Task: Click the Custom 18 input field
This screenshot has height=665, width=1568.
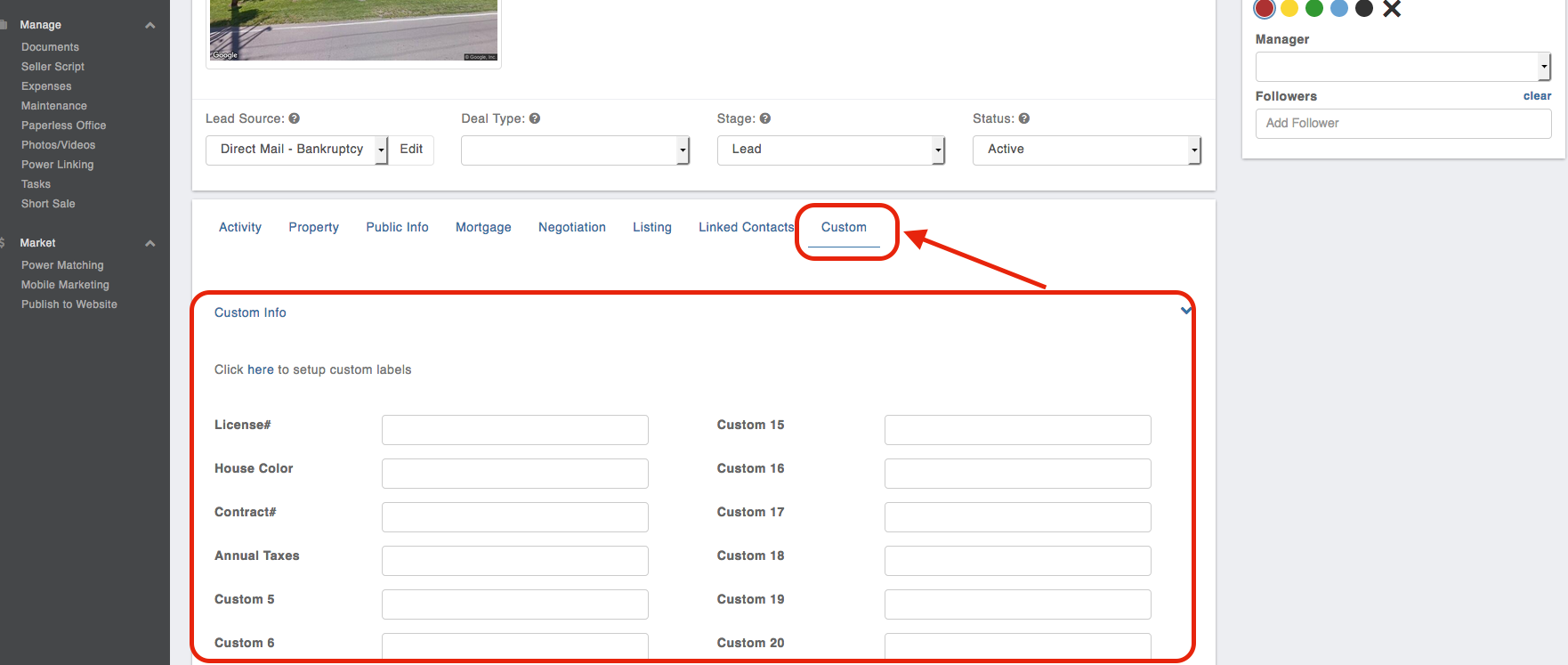Action: click(x=1018, y=561)
